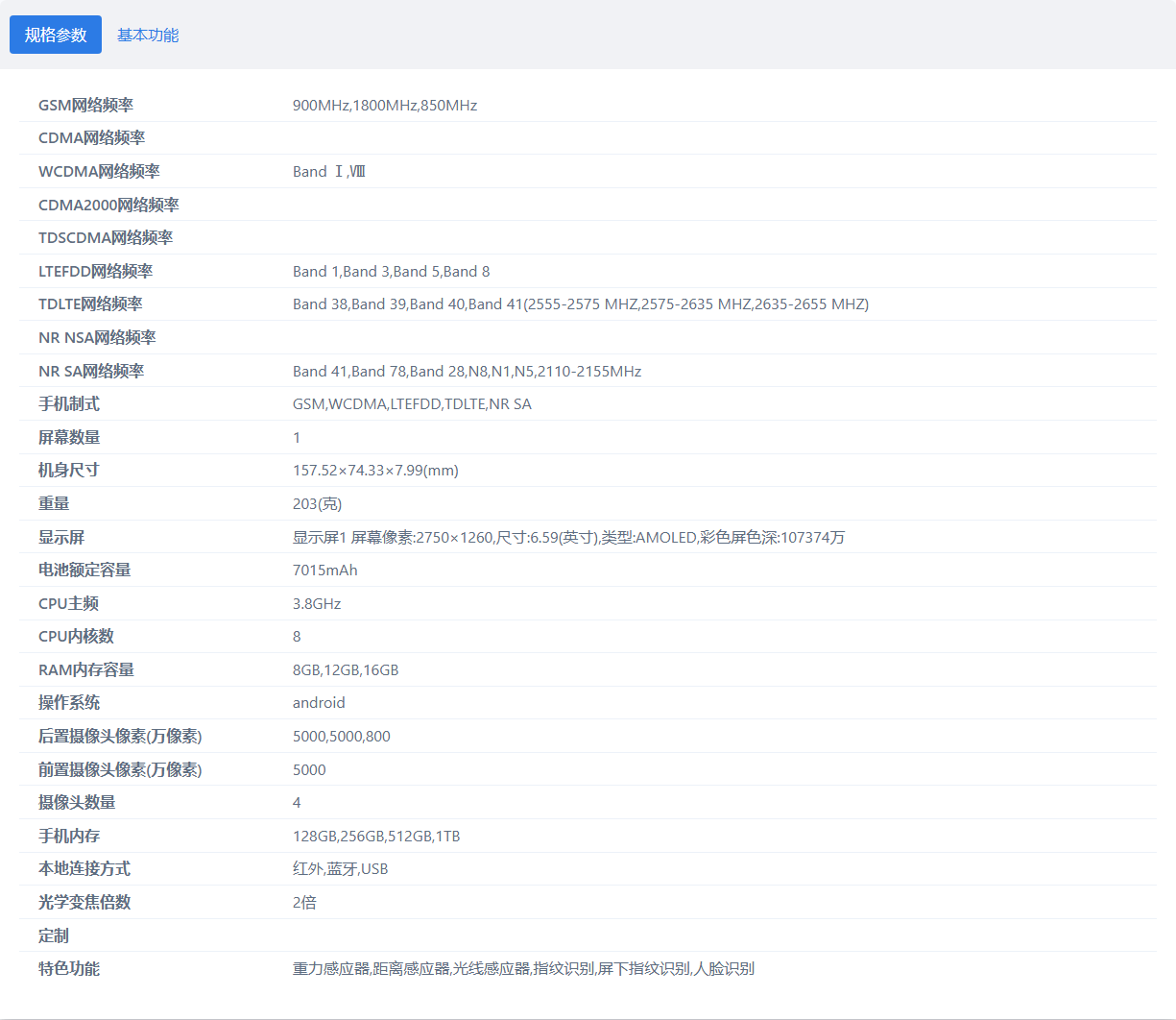Click the android value
1176x1020 pixels.
[x=319, y=702]
